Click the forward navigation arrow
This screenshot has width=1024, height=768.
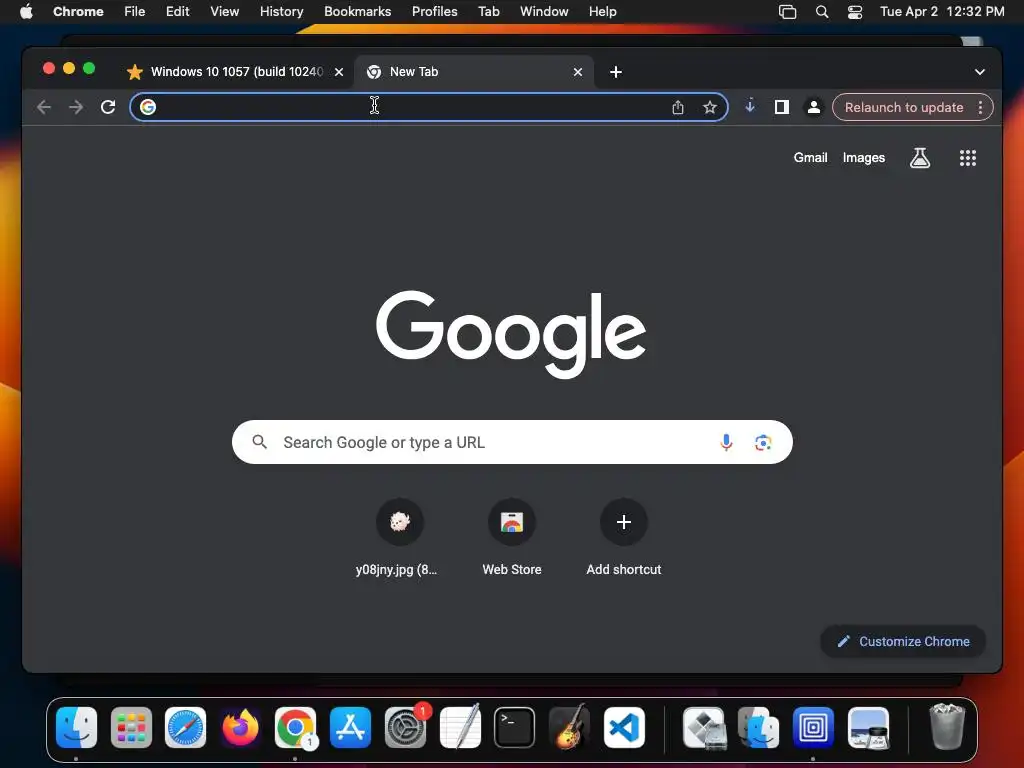click(76, 107)
